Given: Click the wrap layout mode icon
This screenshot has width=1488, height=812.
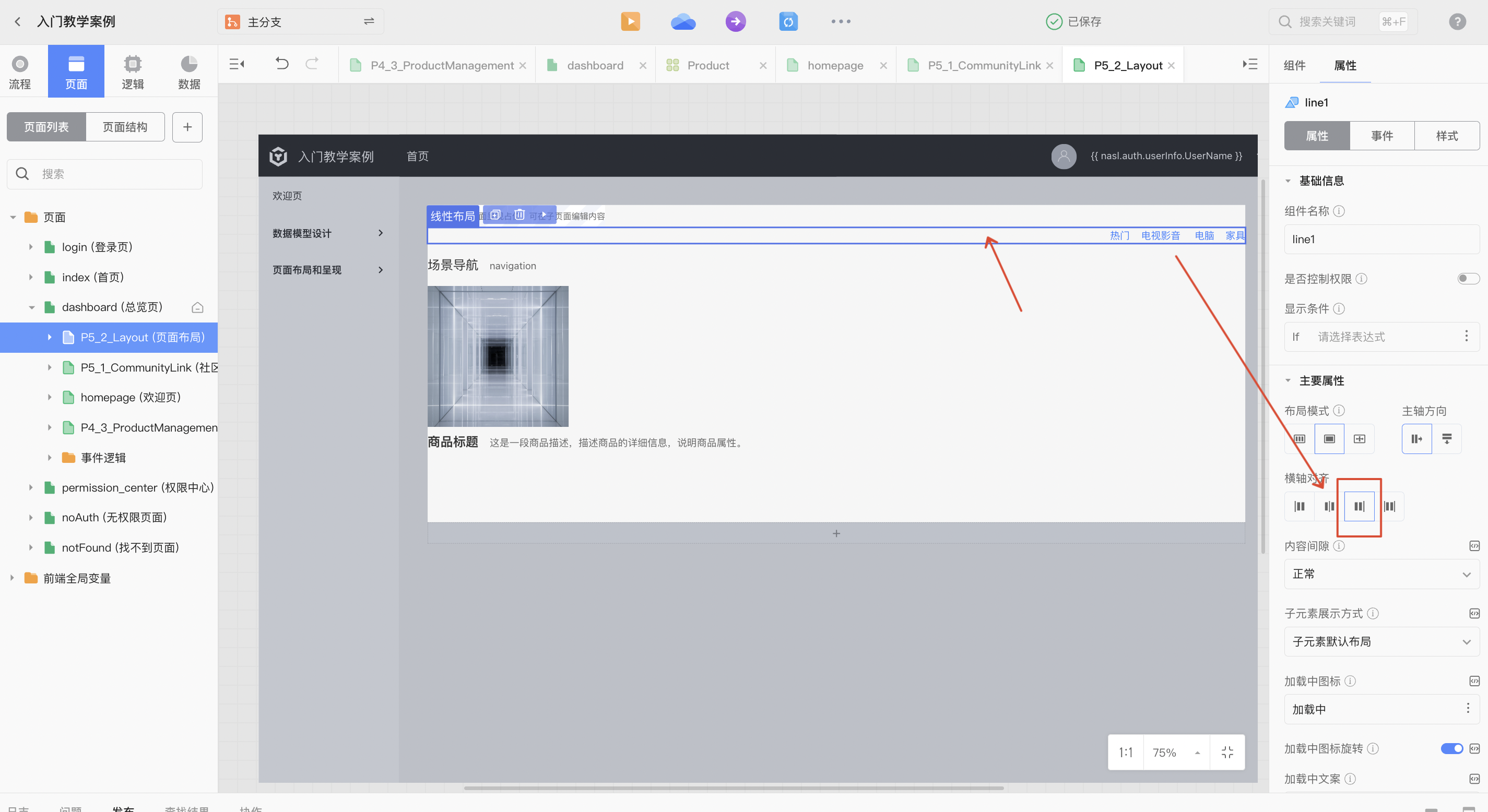Looking at the screenshot, I should click(1359, 438).
